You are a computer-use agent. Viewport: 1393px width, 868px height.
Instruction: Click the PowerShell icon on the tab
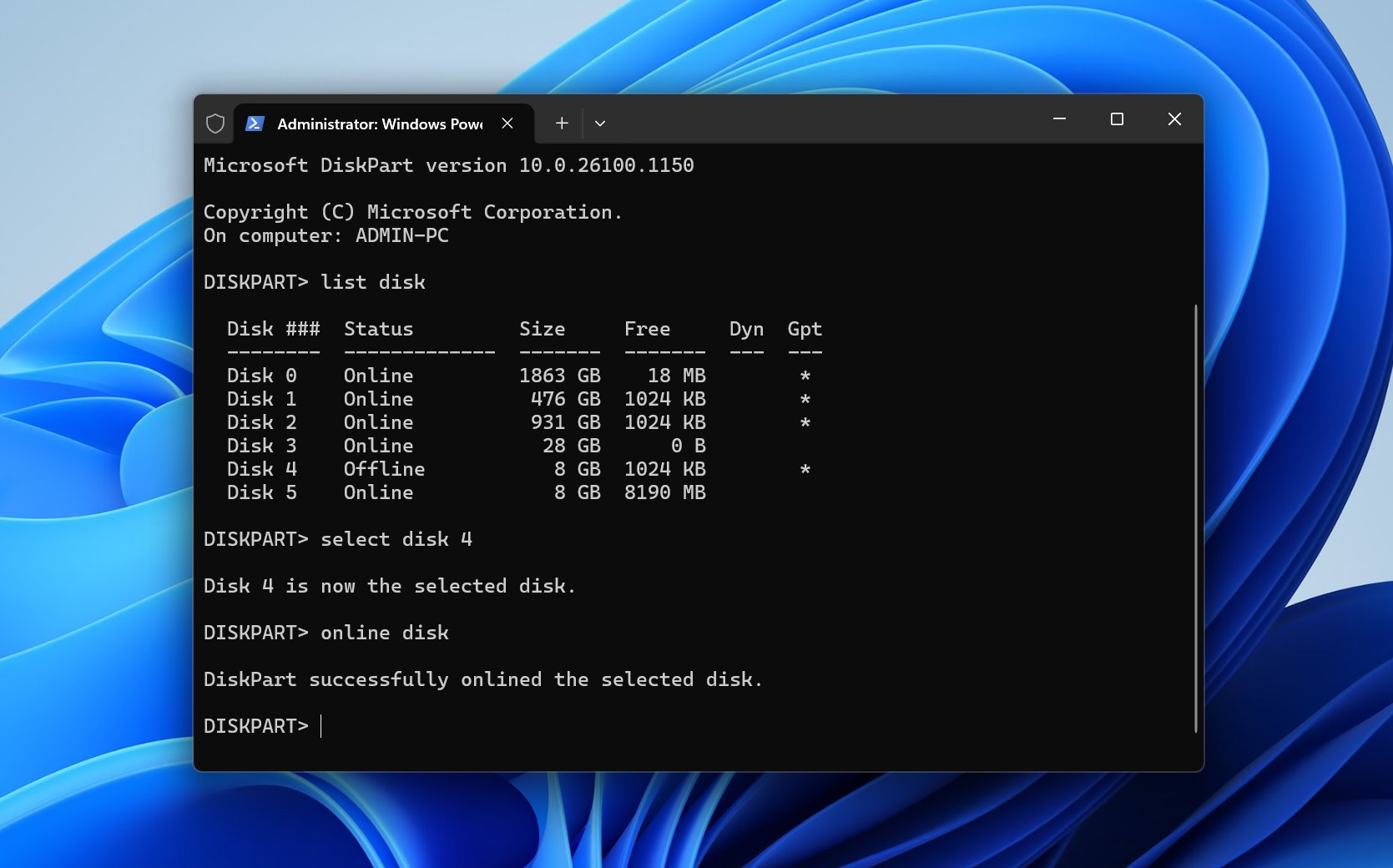point(255,123)
